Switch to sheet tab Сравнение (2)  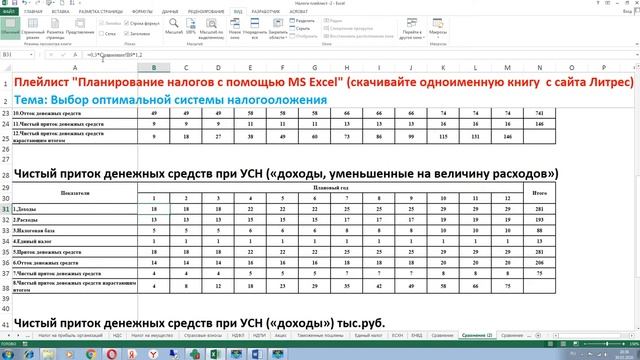[477, 336]
